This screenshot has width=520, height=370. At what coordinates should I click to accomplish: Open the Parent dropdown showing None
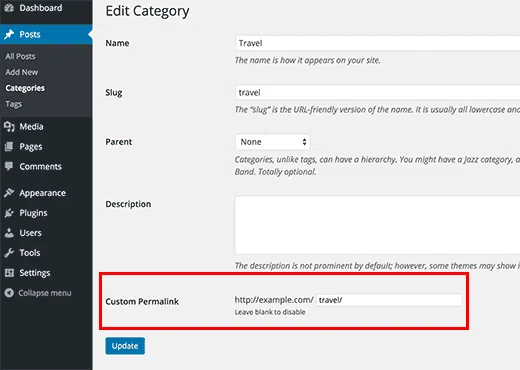(x=273, y=142)
